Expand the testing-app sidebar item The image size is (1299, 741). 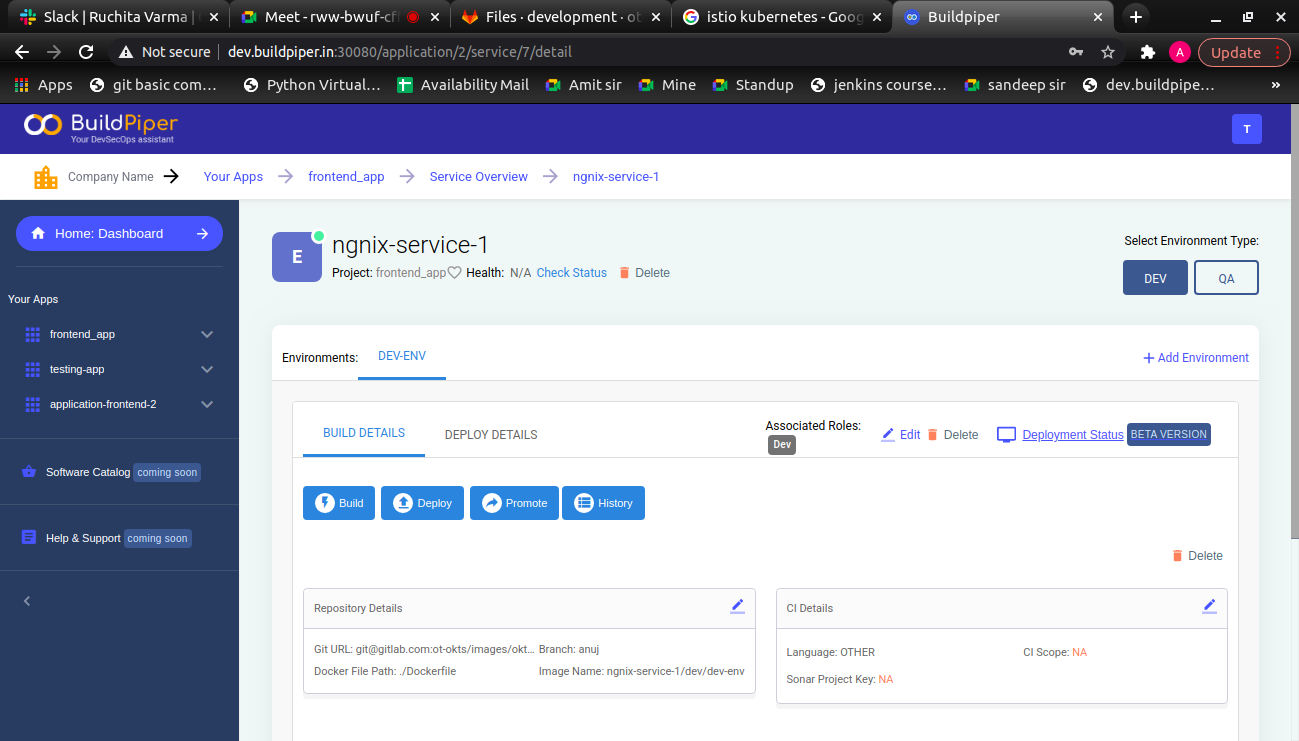[207, 369]
